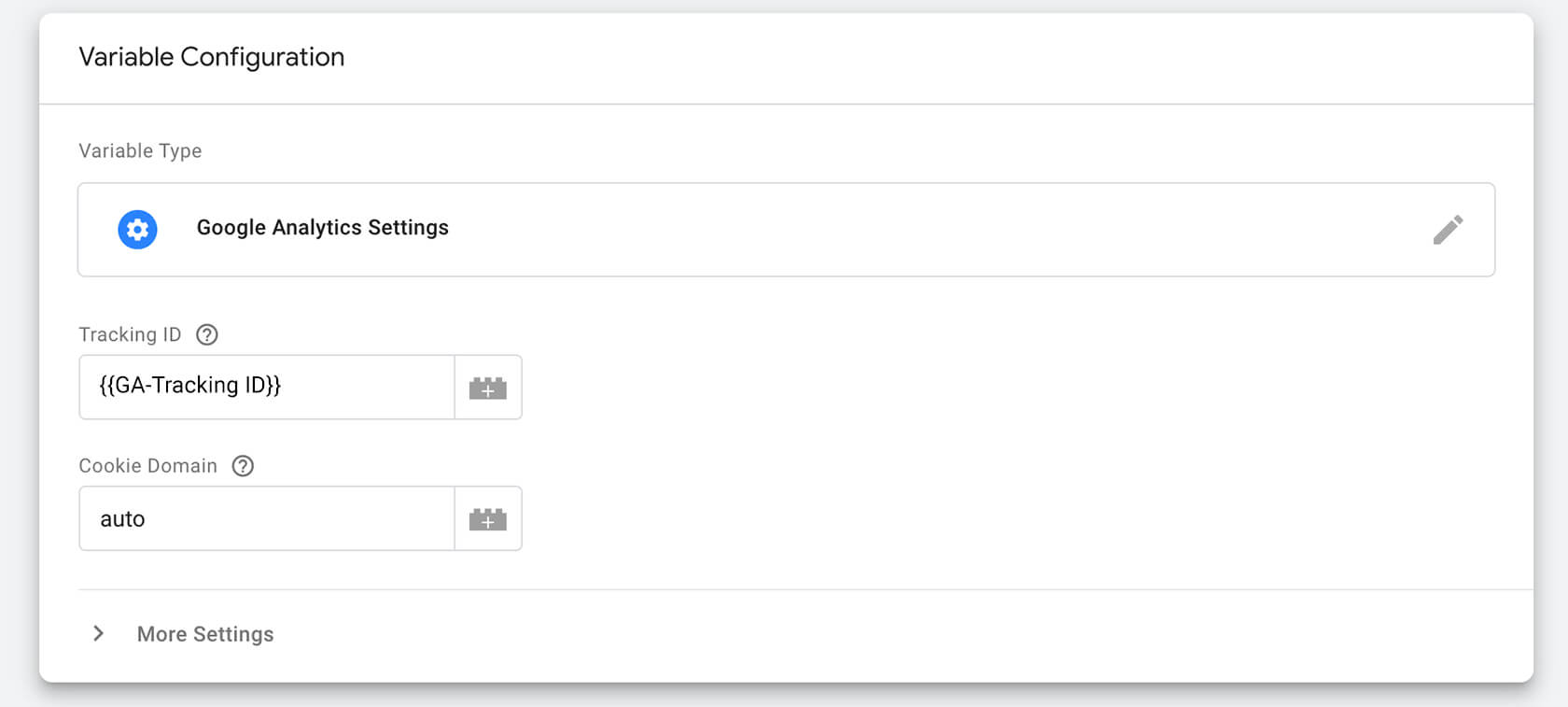Viewport: 1568px width, 707px height.
Task: Open the variable picker icon beside Cookie Domain
Action: click(x=488, y=518)
